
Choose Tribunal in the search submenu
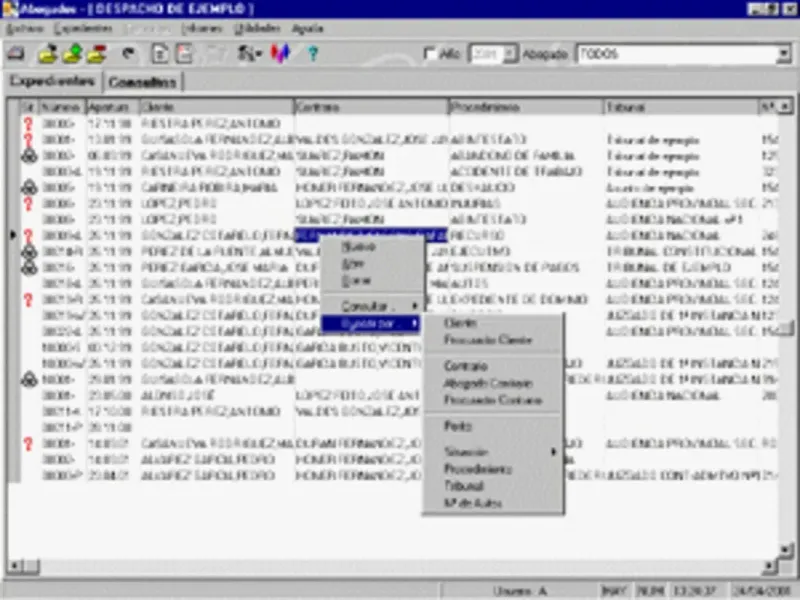[x=464, y=485]
